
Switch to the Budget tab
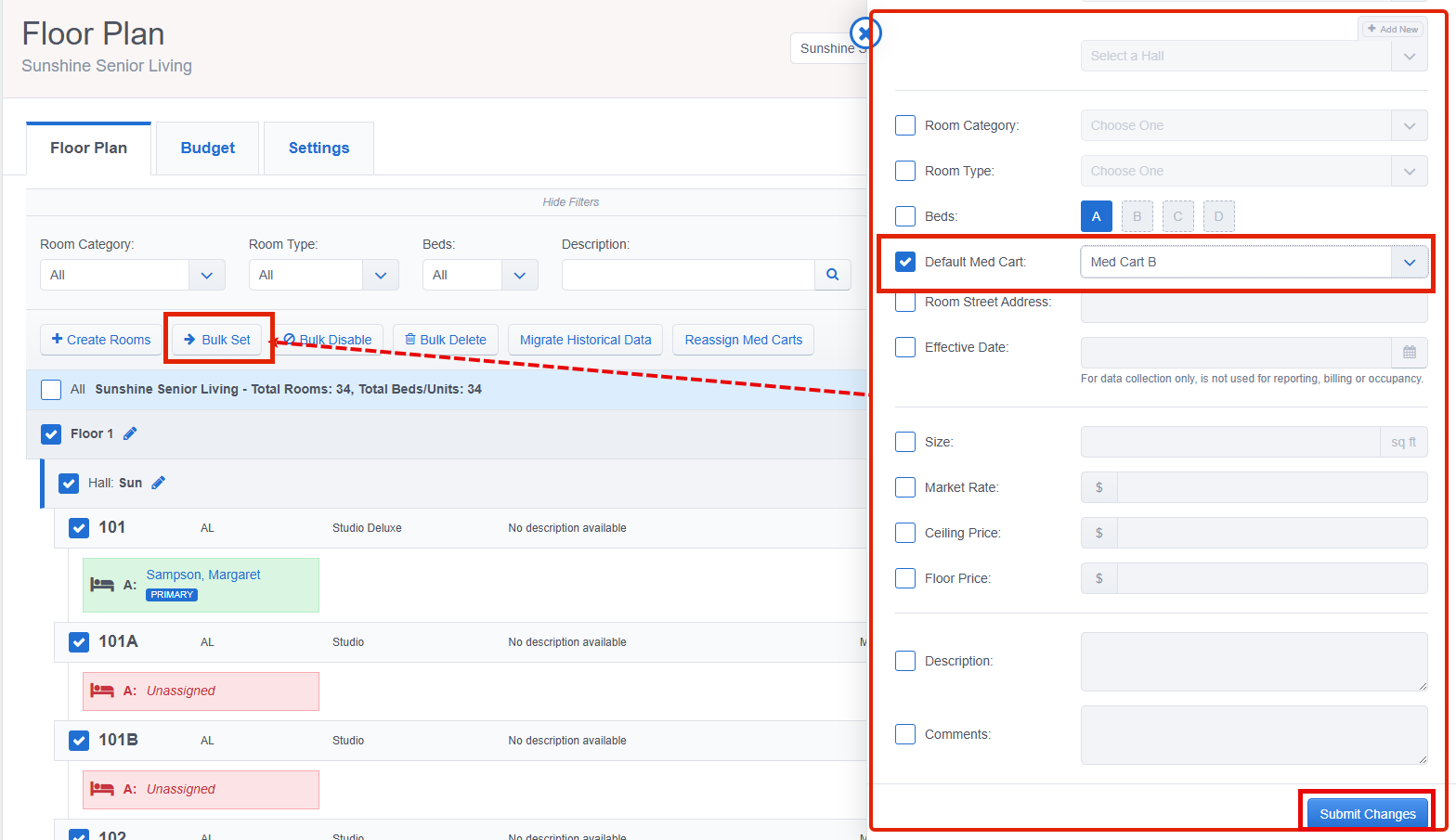pos(207,149)
